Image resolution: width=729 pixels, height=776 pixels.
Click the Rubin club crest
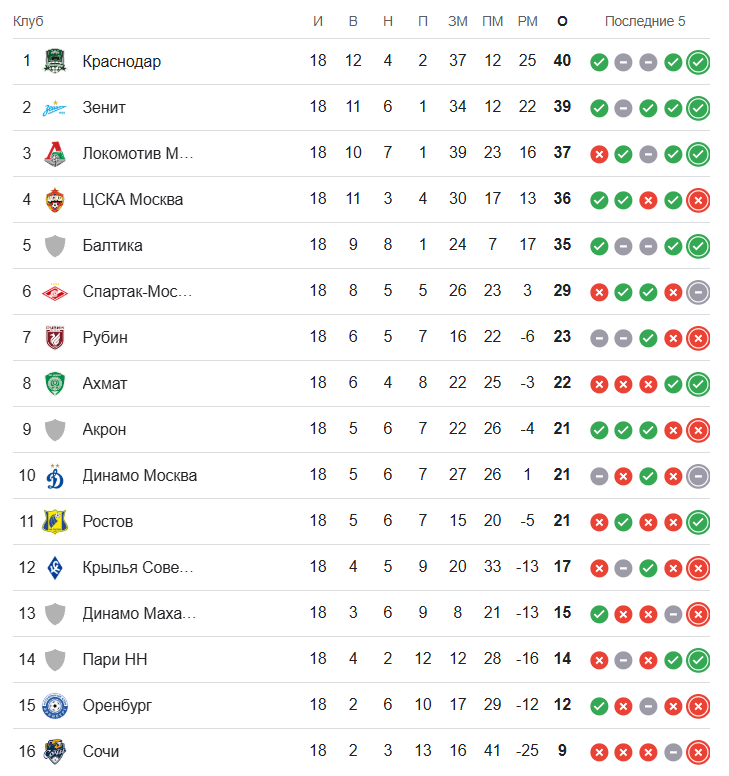point(55,337)
